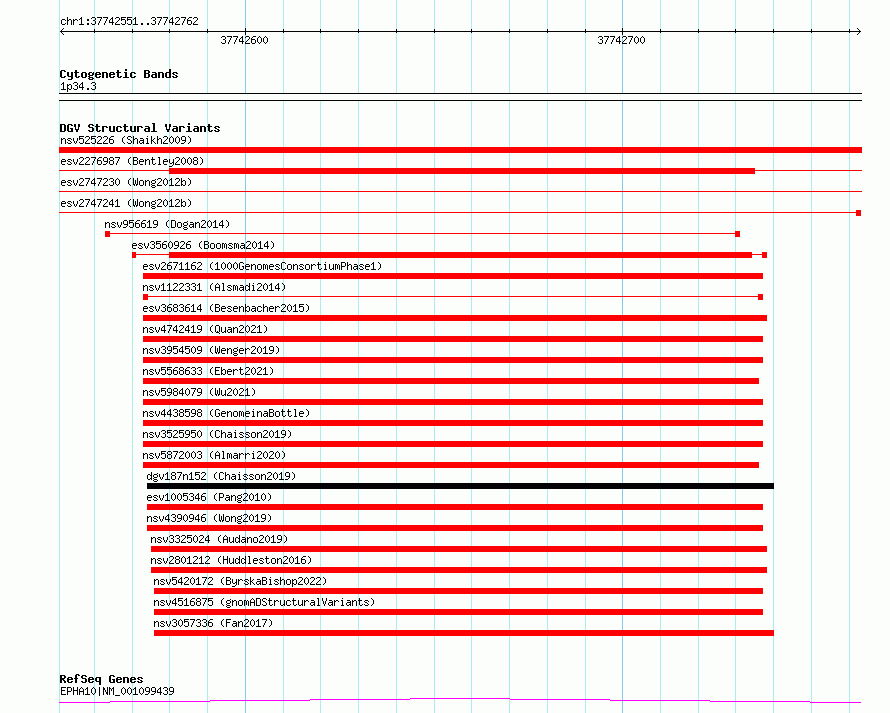The image size is (890, 713).
Task: Click the esv2747241 (Wong2012b) label
Action: coord(126,203)
